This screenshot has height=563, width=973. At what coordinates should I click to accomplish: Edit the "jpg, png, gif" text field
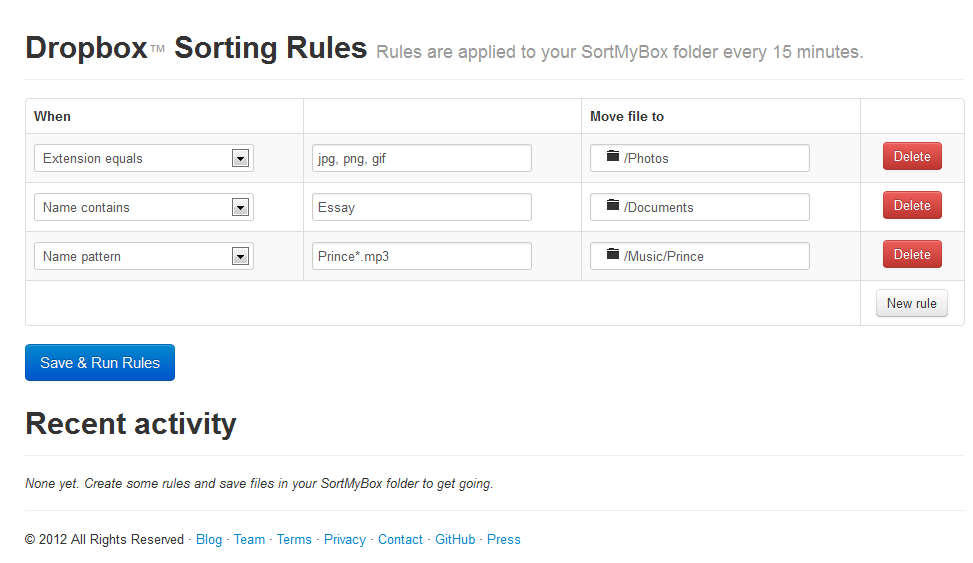click(x=421, y=158)
